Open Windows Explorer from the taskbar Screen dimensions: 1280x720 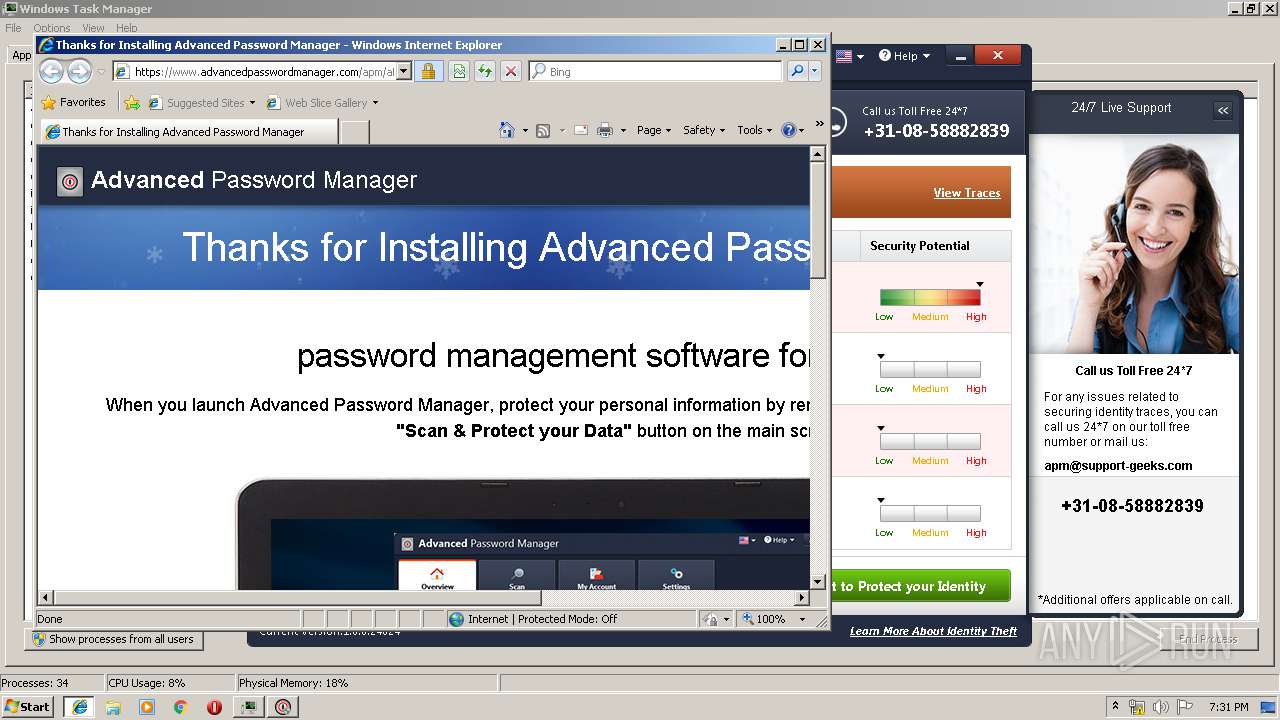point(113,707)
